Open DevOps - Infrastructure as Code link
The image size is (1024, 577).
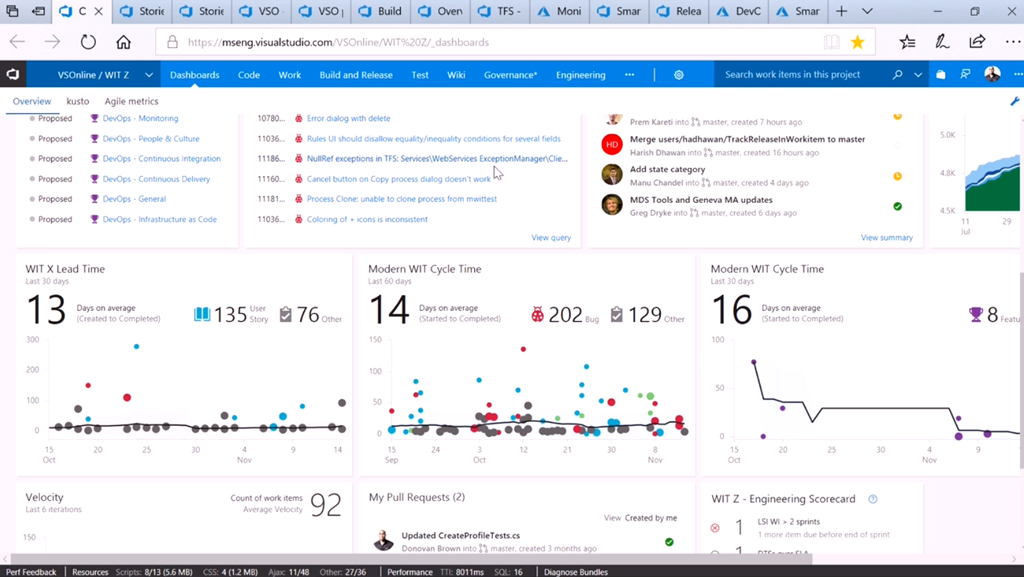coord(159,219)
